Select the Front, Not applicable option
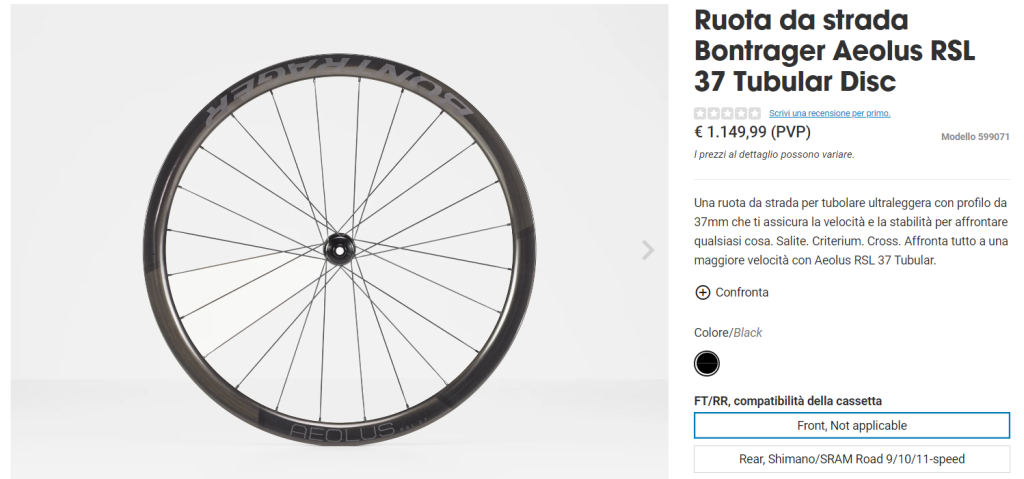The width and height of the screenshot is (1024, 479). point(852,425)
